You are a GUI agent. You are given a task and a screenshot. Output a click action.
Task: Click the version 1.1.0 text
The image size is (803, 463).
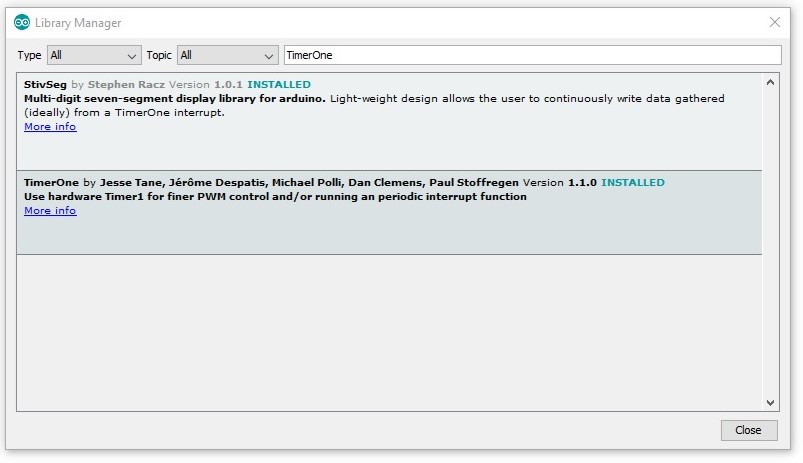point(582,183)
